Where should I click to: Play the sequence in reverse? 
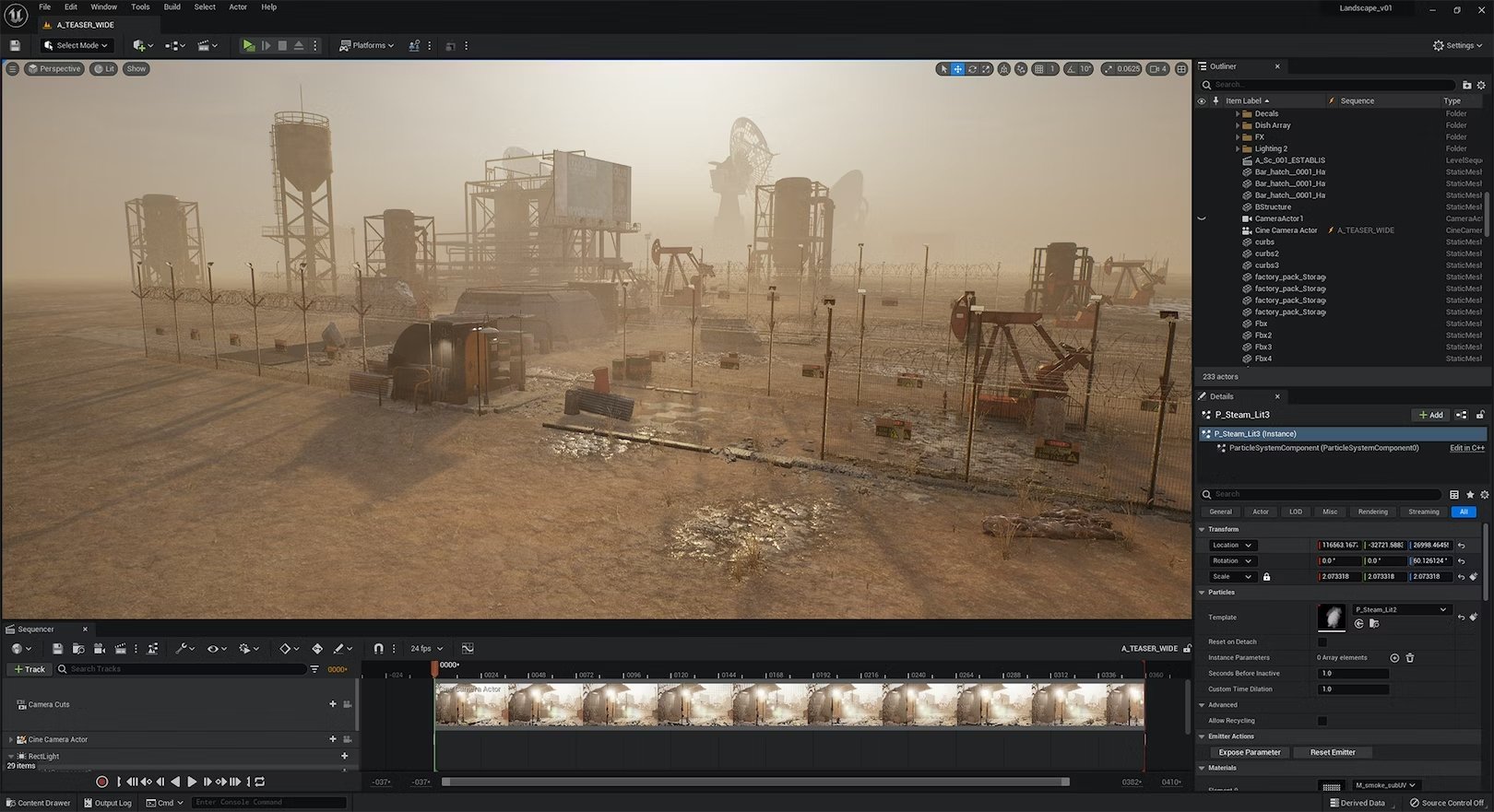coord(175,782)
